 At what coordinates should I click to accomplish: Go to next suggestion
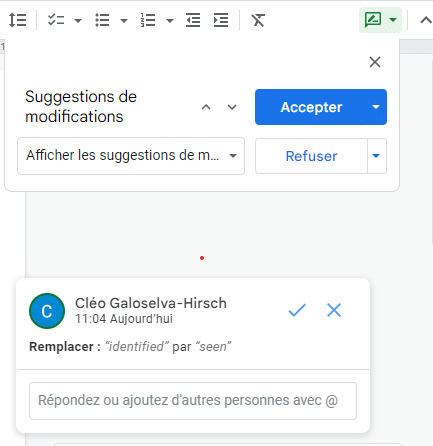point(232,107)
